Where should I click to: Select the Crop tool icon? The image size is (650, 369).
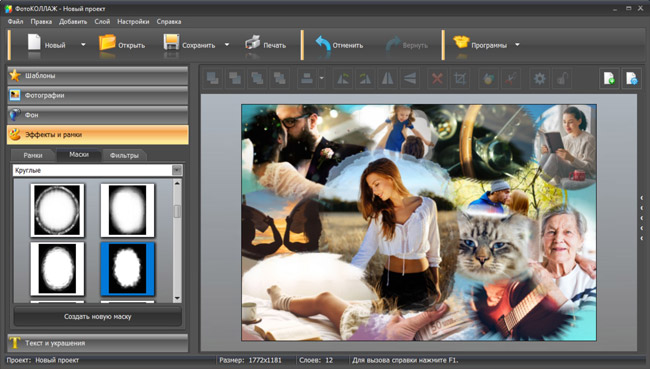click(460, 78)
